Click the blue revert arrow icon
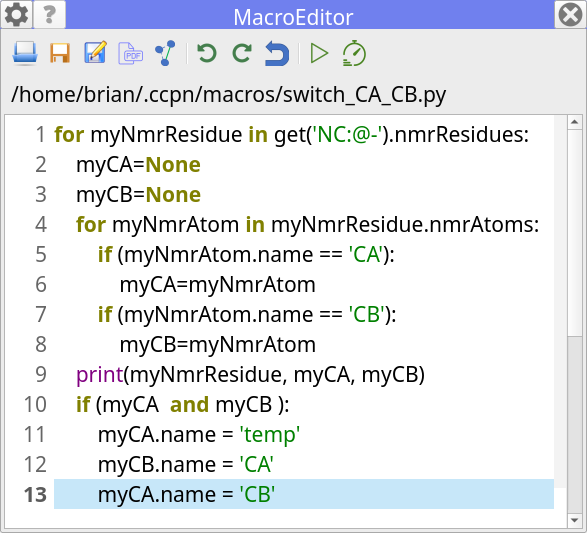587x533 pixels. pyautogui.click(x=277, y=54)
